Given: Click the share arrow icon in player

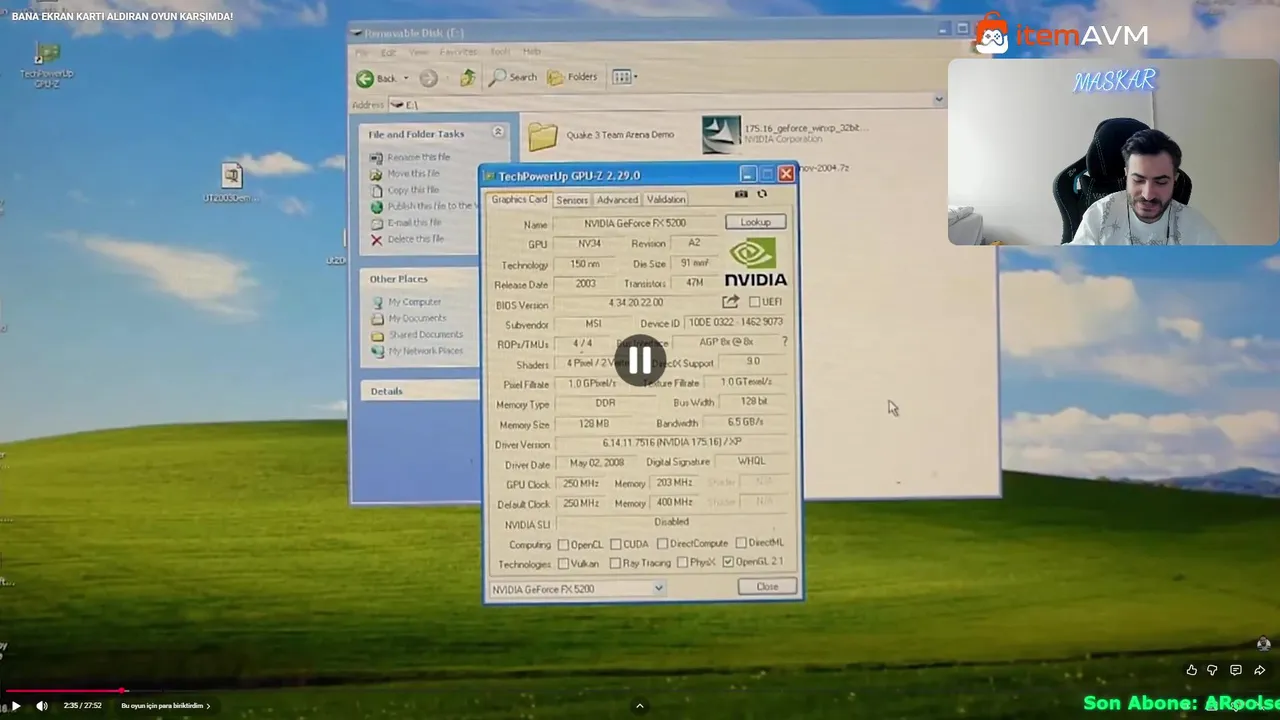Looking at the screenshot, I should pyautogui.click(x=1259, y=670).
